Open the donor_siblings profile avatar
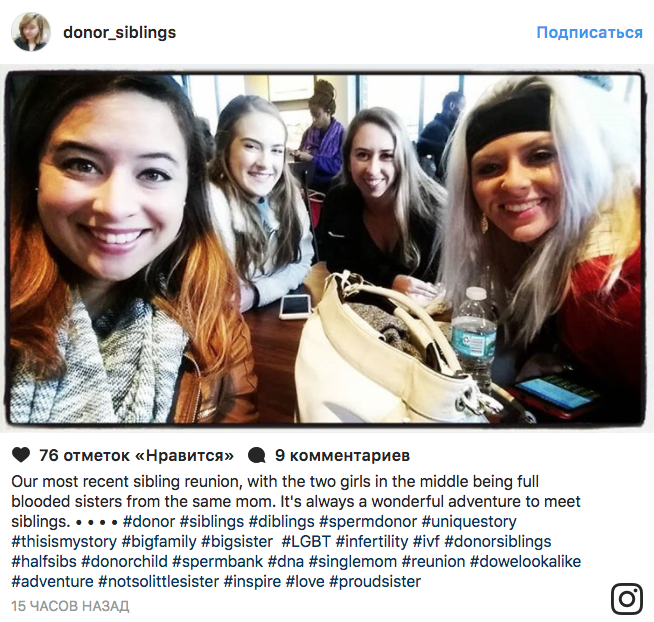Image resolution: width=654 pixels, height=622 pixels. click(30, 32)
